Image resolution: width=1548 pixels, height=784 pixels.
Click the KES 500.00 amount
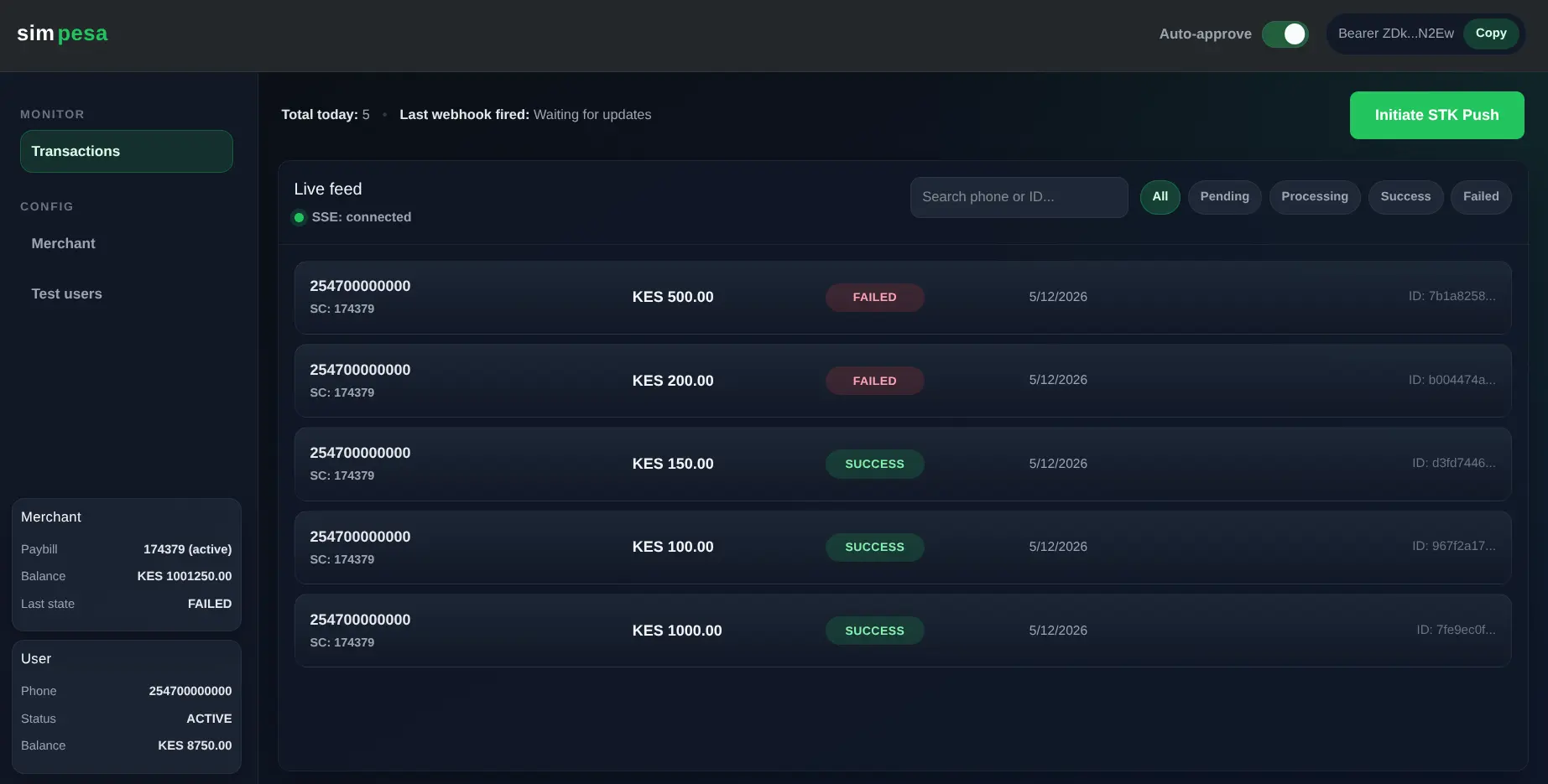[x=673, y=297]
